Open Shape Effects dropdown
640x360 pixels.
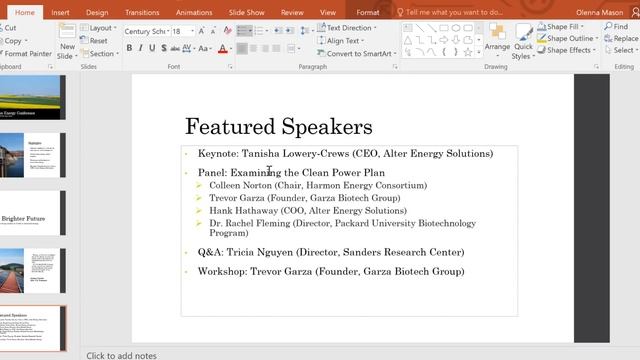tap(567, 50)
